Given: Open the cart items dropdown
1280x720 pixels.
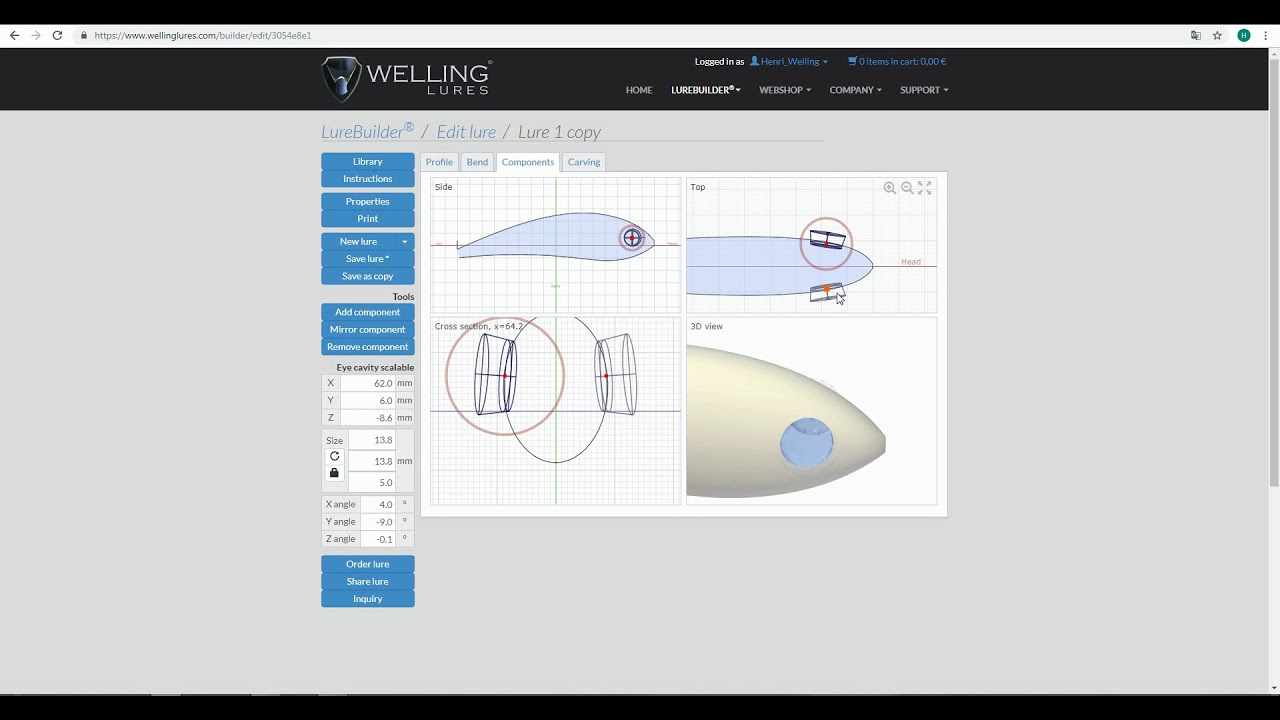Looking at the screenshot, I should (896, 61).
